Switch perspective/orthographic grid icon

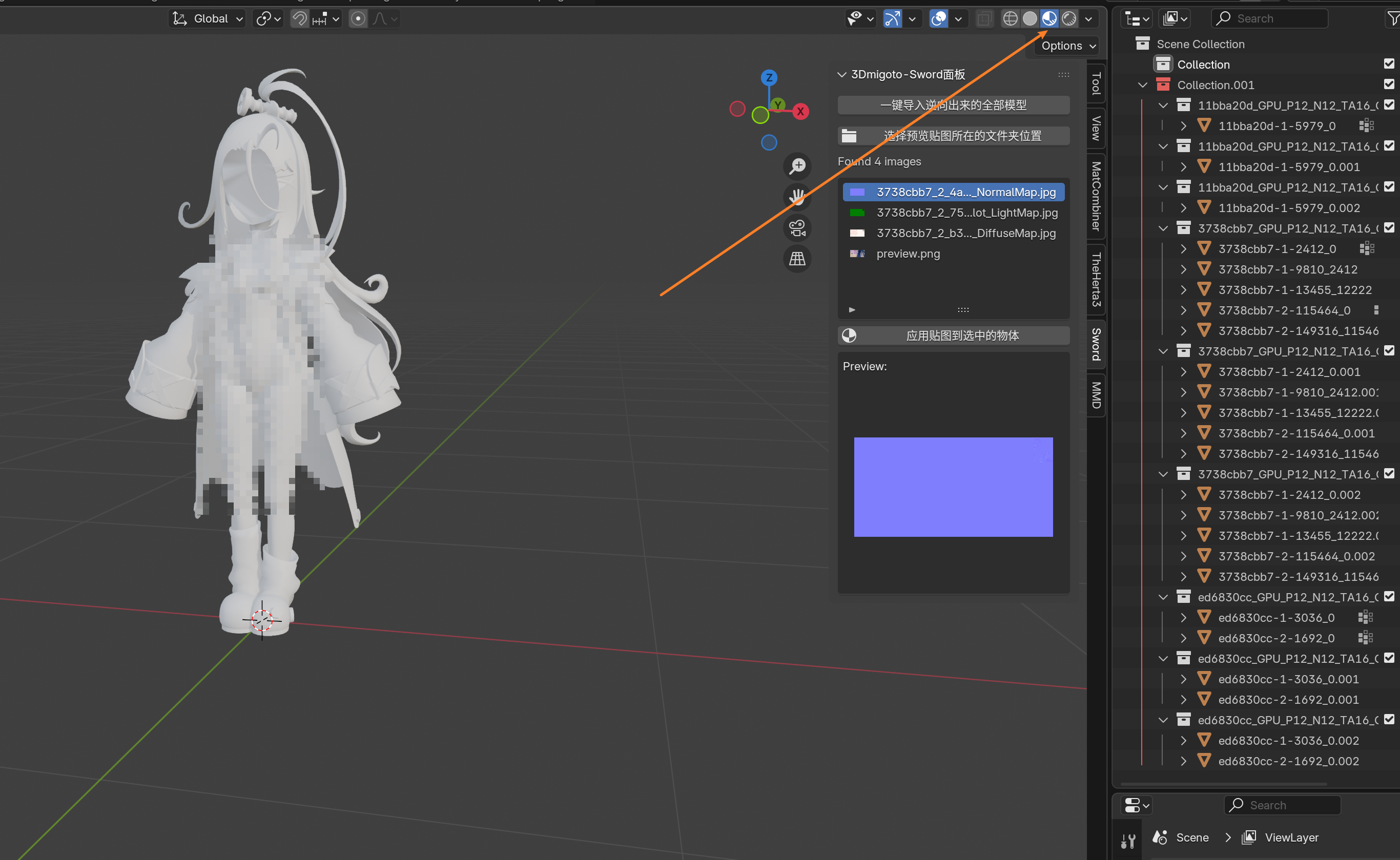(797, 259)
